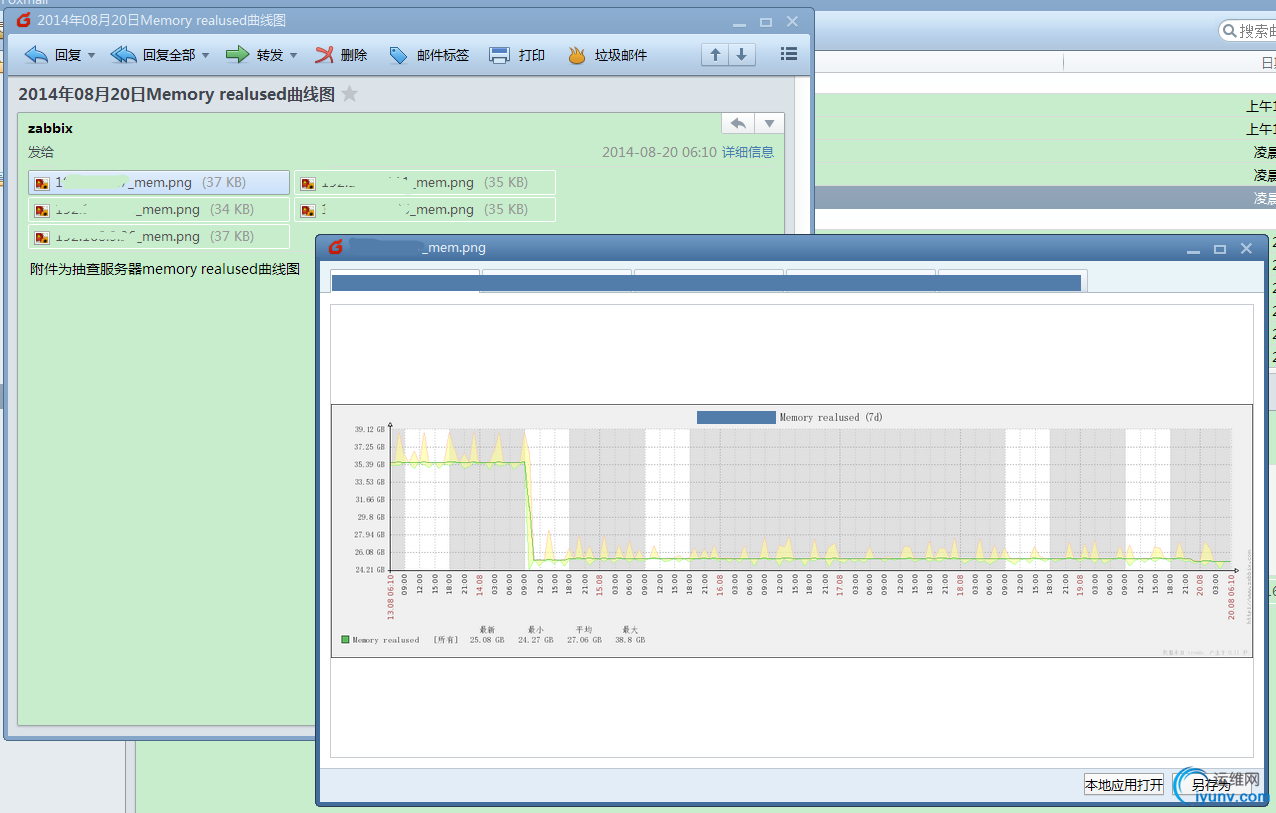This screenshot has width=1276, height=813.
Task: Click the date 2014-08-20 06:10
Action: coord(659,152)
